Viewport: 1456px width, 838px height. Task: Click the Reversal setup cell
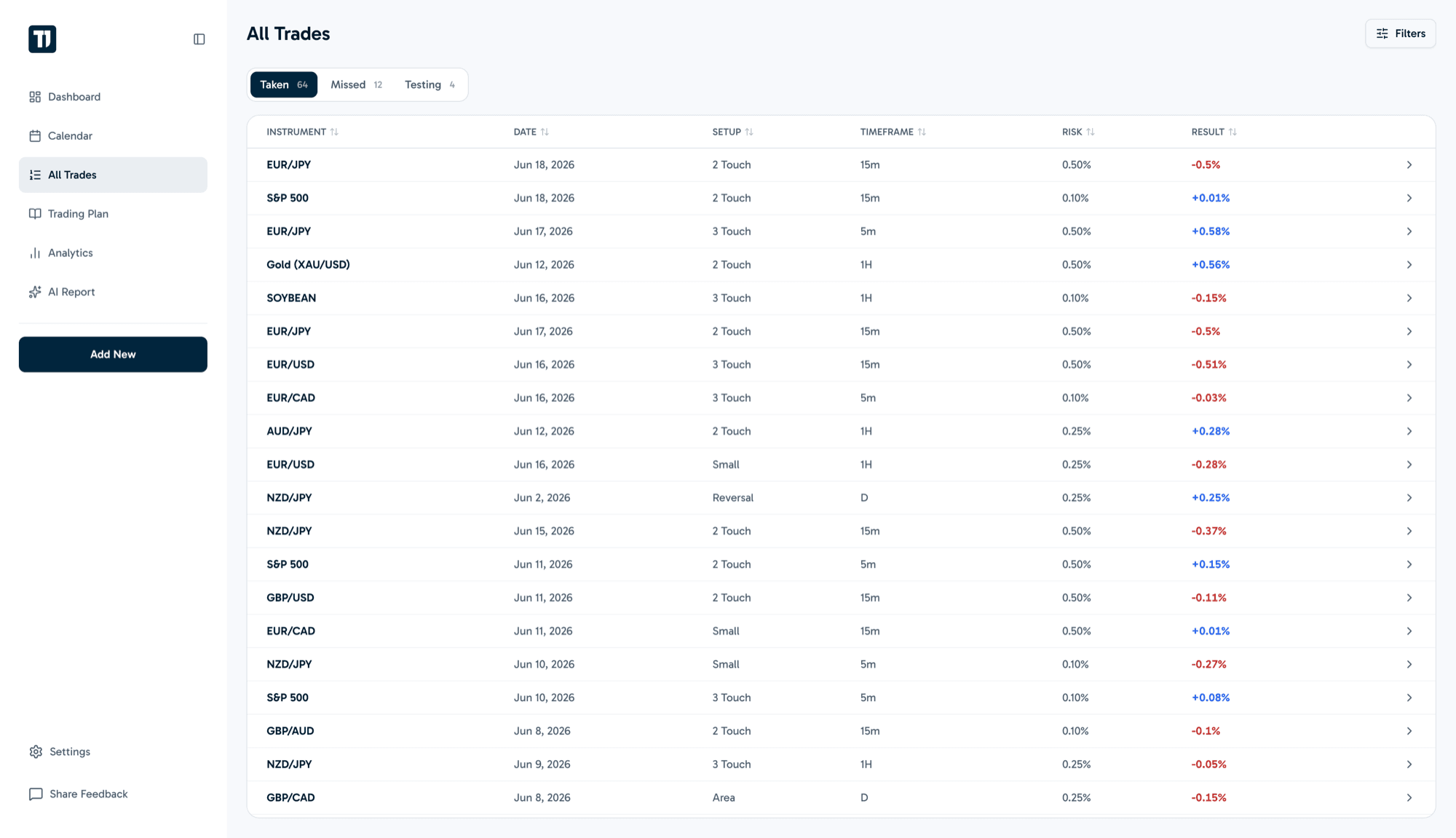tap(732, 498)
